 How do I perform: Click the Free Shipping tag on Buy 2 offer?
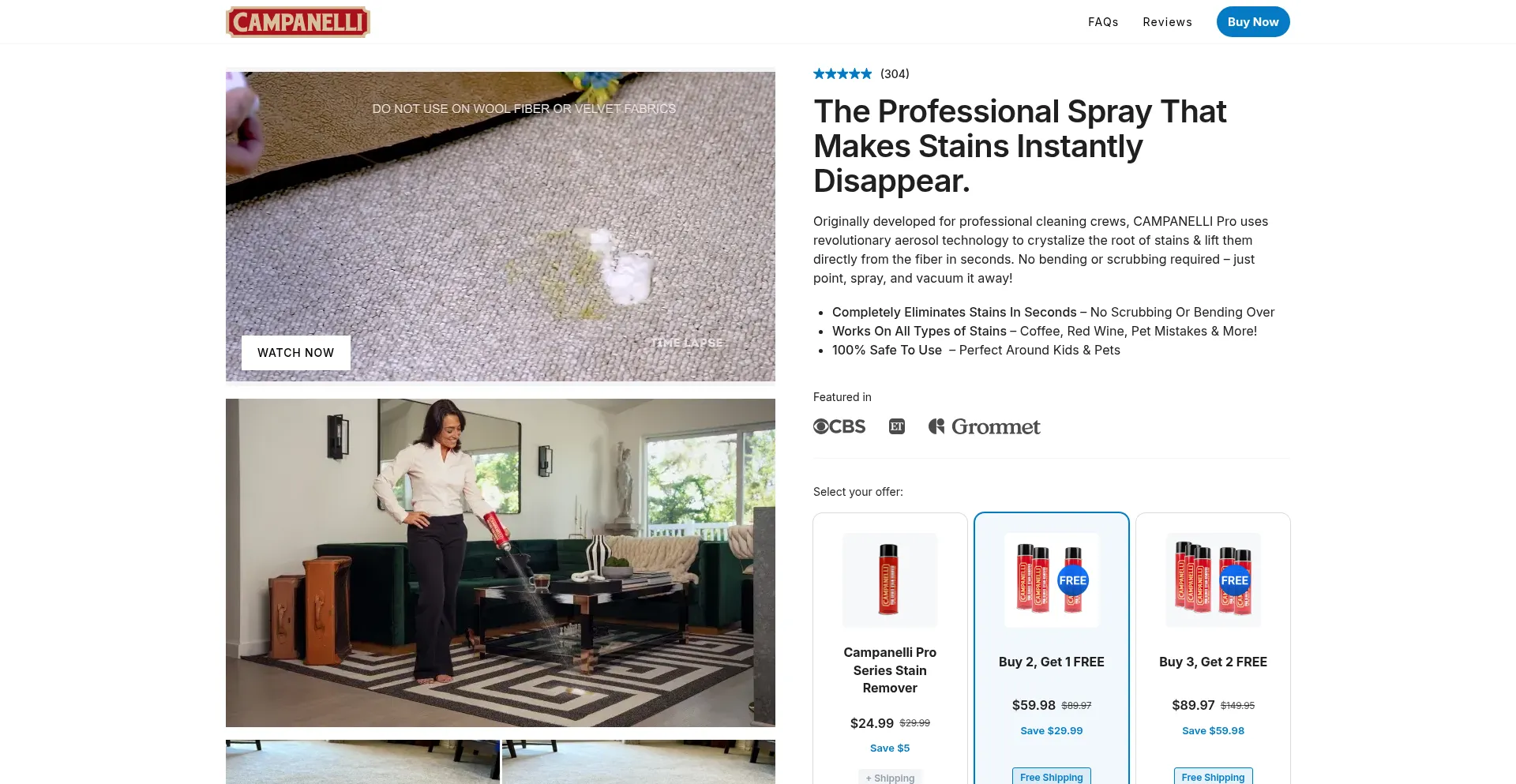1052,777
